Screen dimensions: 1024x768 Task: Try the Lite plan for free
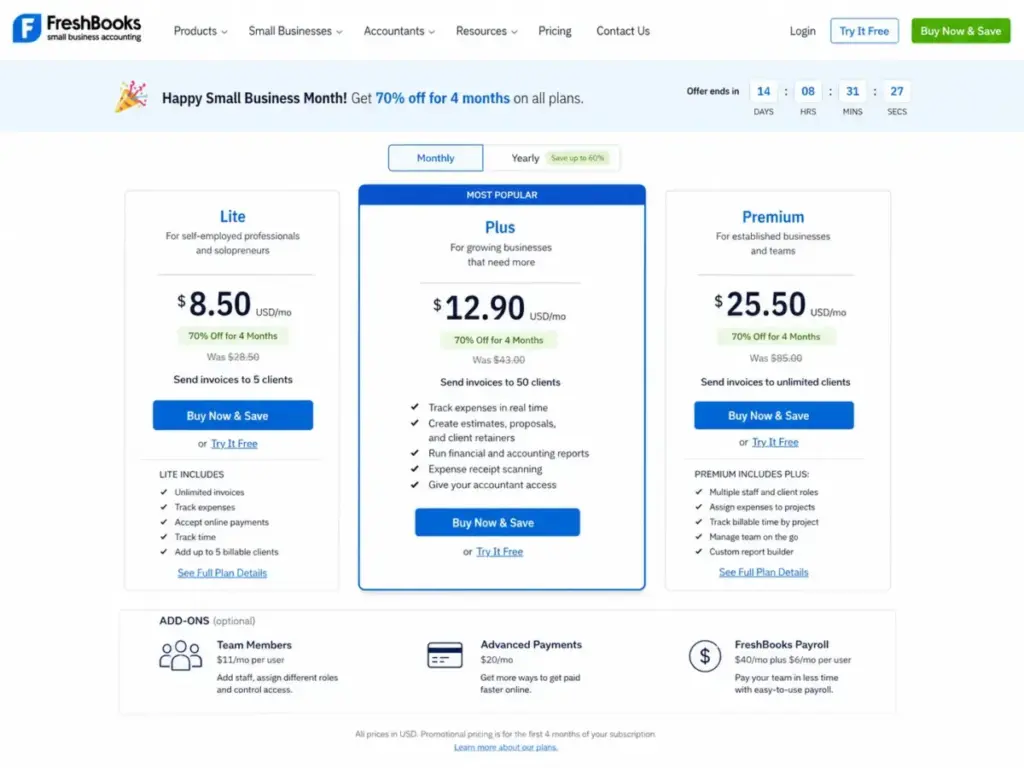234,443
